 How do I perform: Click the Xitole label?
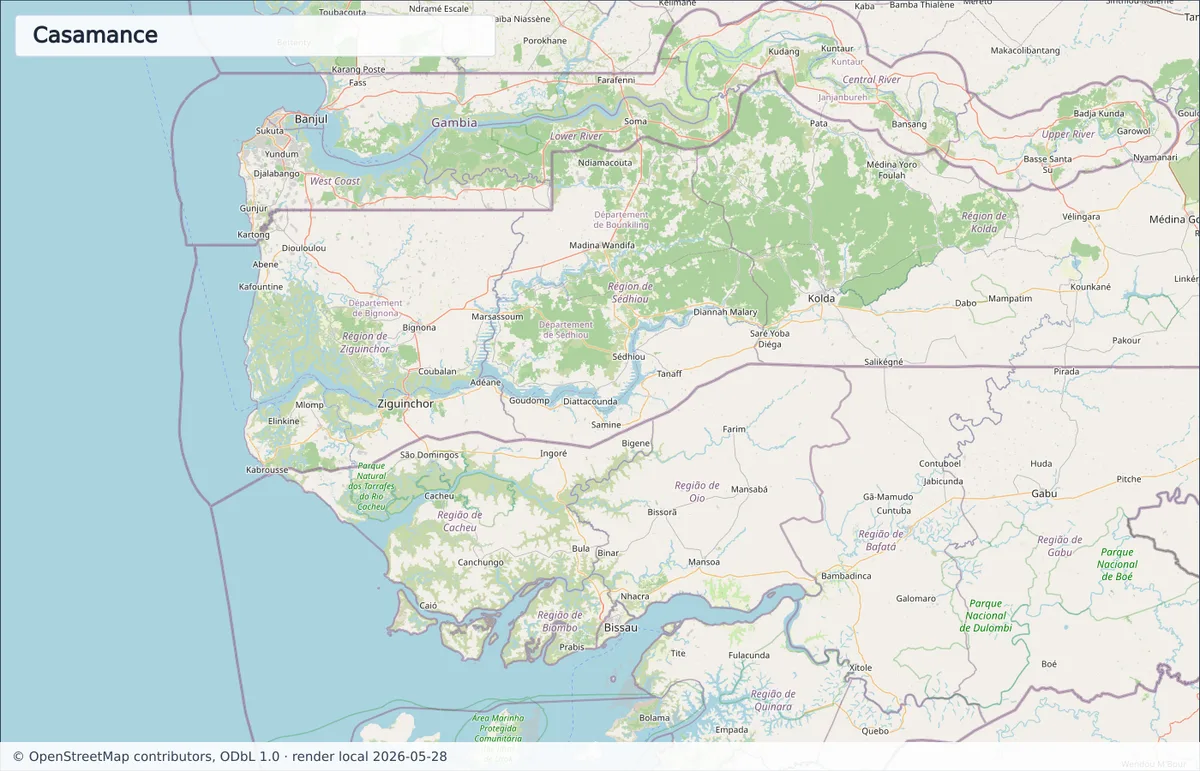[x=860, y=667]
